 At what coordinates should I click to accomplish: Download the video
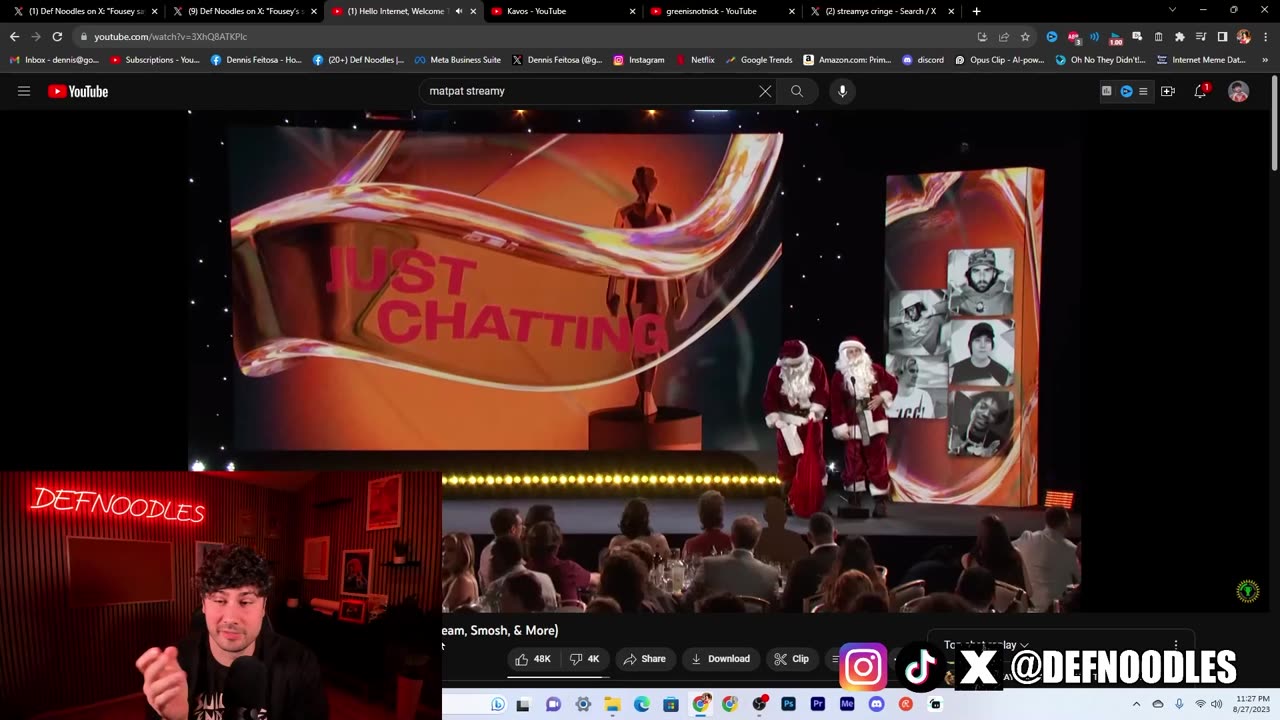click(x=720, y=659)
